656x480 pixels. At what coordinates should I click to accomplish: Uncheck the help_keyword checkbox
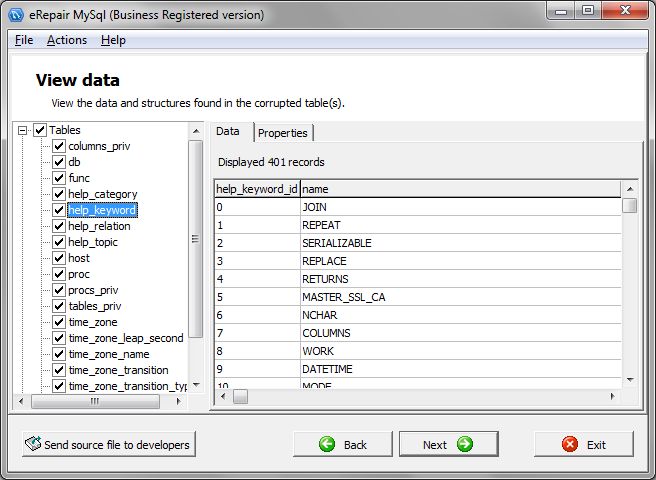[x=59, y=210]
